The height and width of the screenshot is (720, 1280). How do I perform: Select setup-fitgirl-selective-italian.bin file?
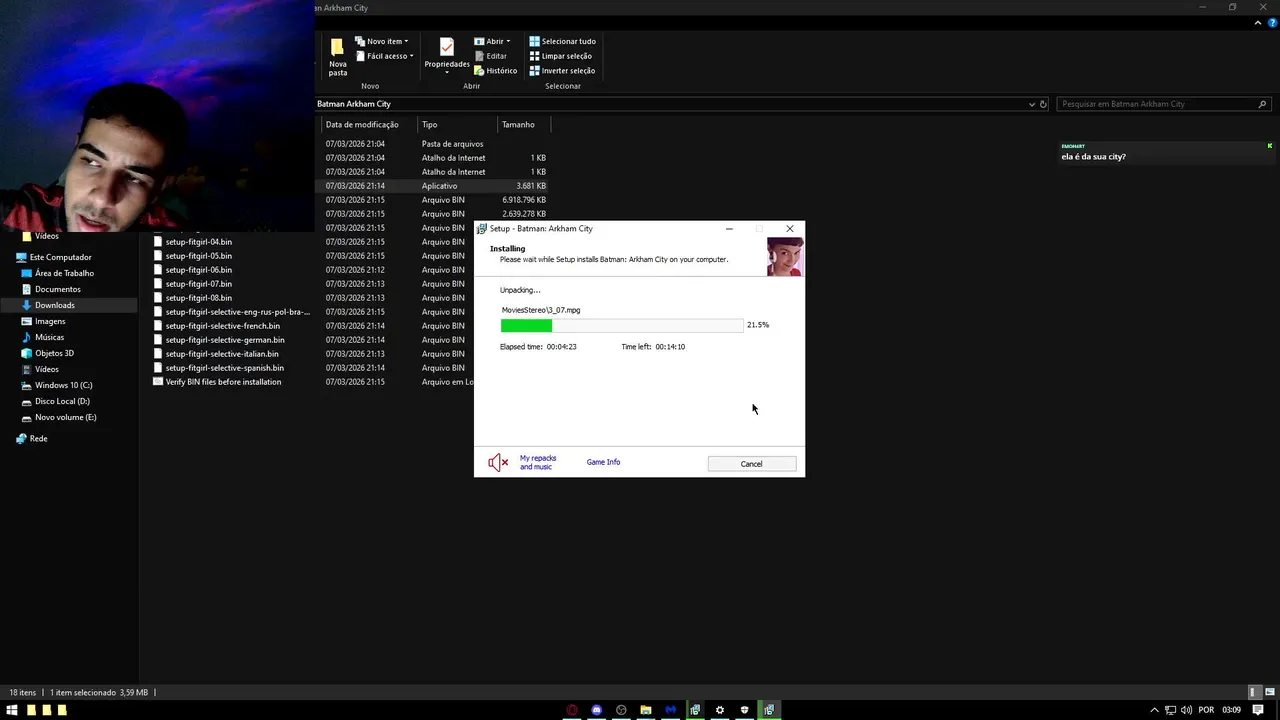(222, 354)
